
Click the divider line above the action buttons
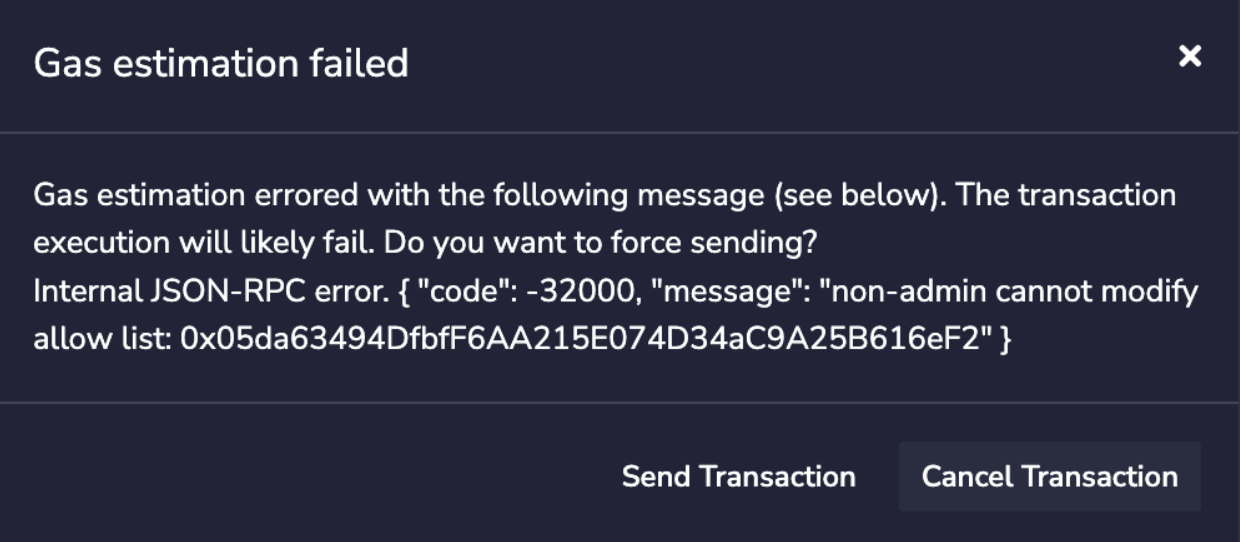point(620,403)
